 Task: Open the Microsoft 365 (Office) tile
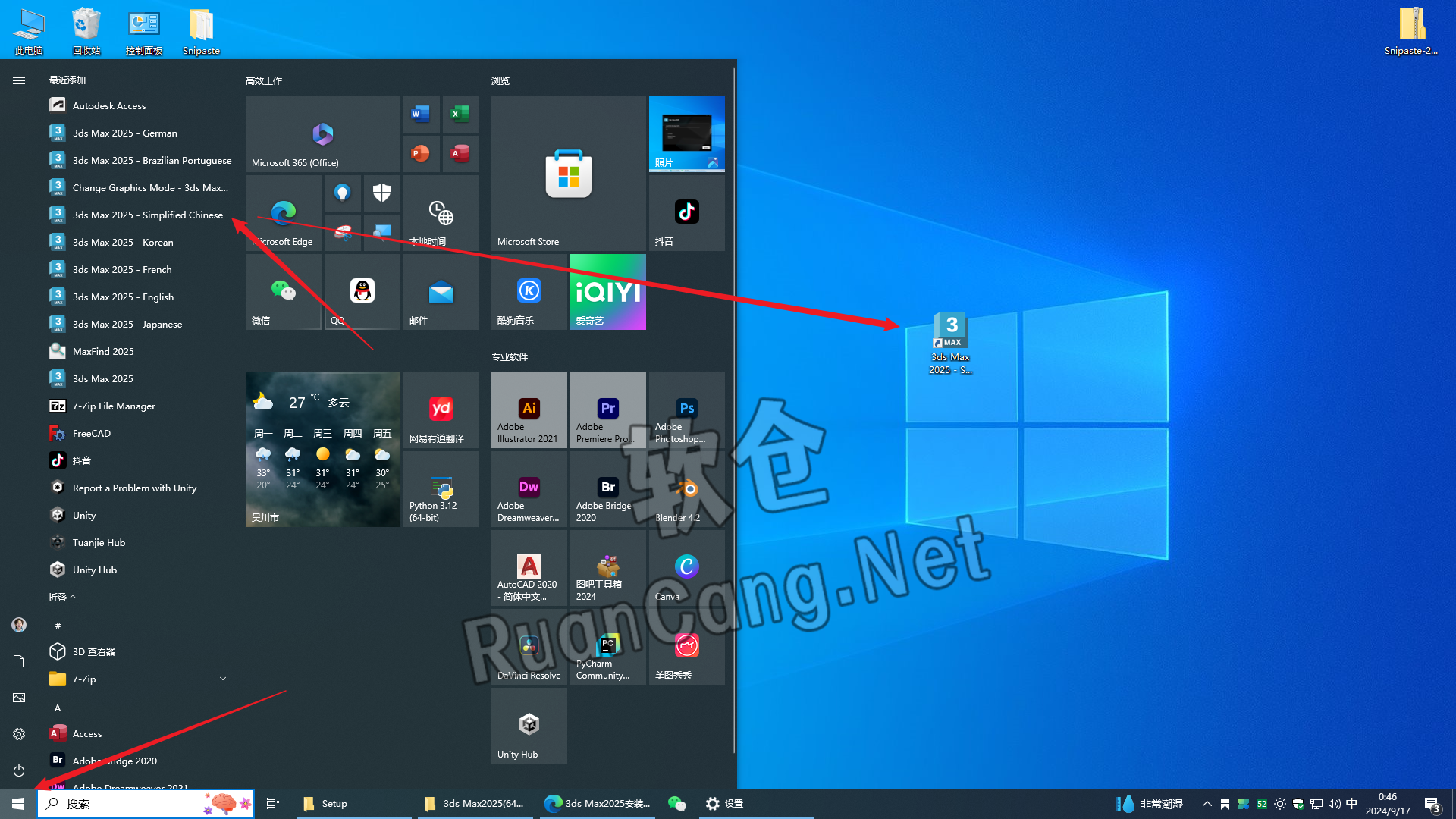[x=323, y=134]
